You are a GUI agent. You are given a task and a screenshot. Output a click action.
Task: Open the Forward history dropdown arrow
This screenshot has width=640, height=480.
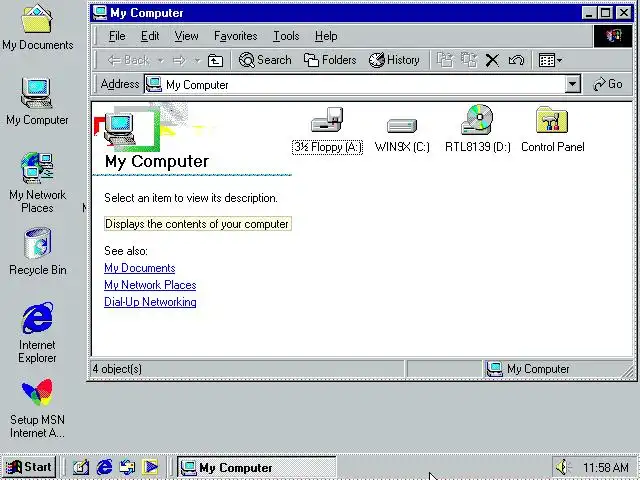(197, 60)
